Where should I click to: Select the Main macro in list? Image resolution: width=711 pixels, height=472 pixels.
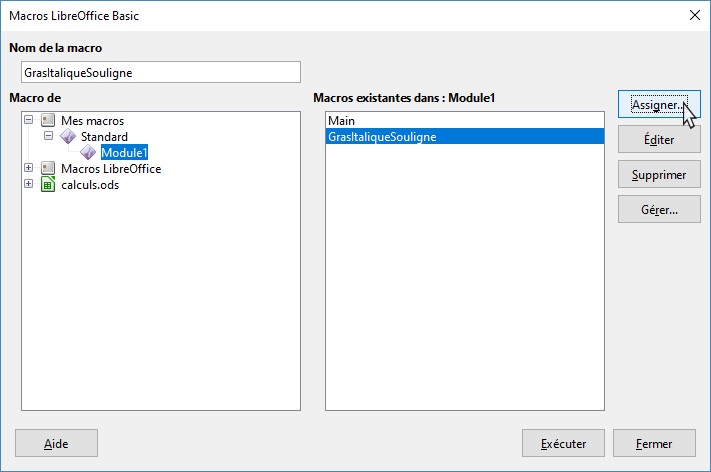pos(342,121)
